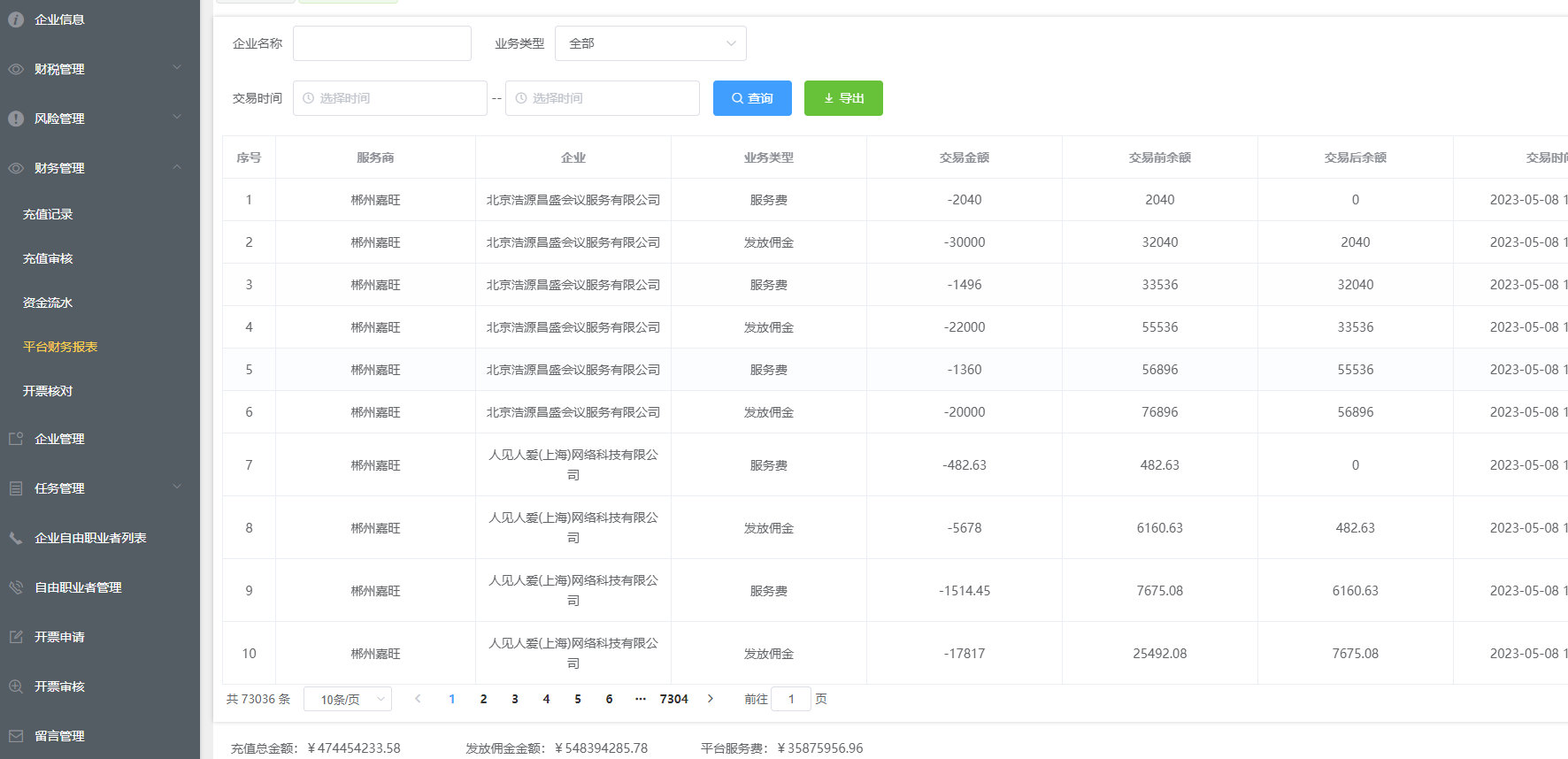1568x759 pixels.
Task: Go to previous page with left arrow
Action: (x=418, y=699)
